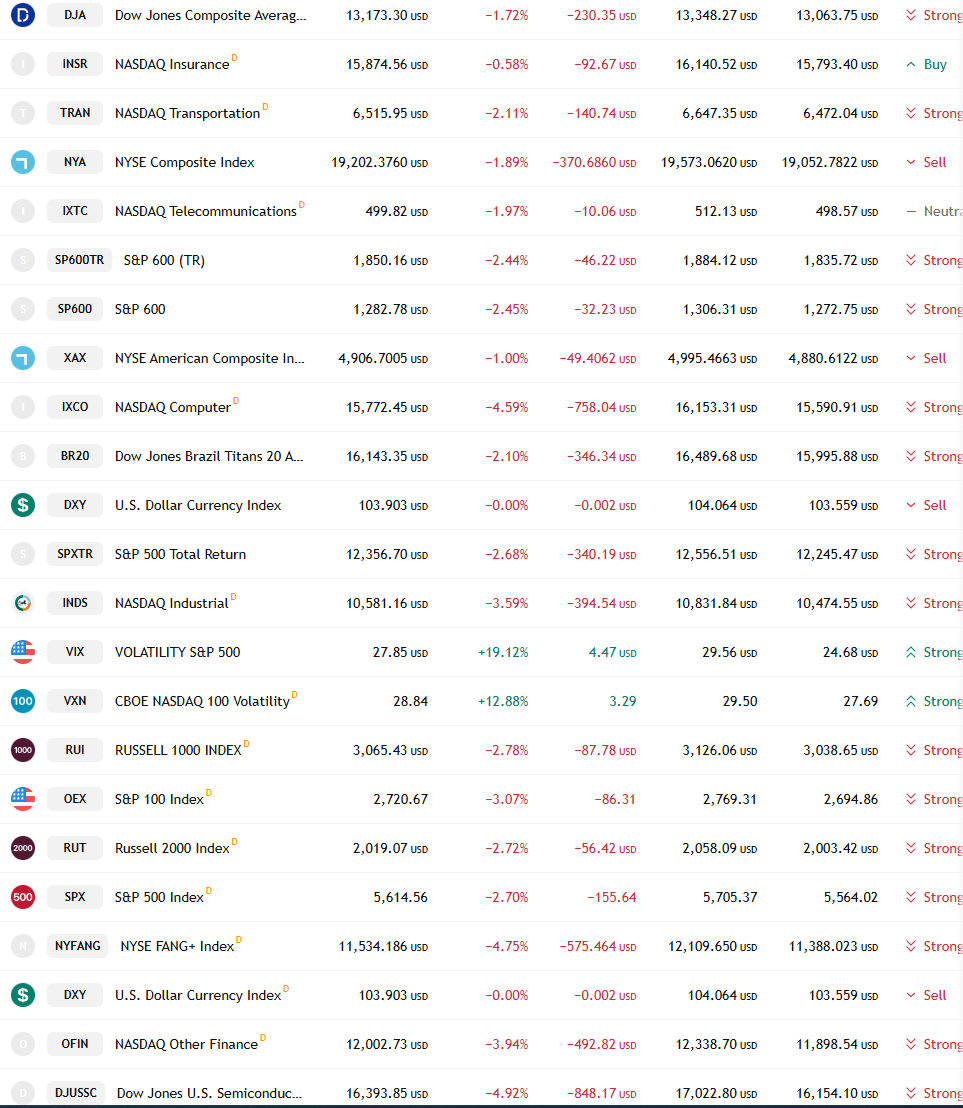This screenshot has height=1108, width=963.
Task: Open the IXTC ticker badge
Action: click(x=75, y=211)
